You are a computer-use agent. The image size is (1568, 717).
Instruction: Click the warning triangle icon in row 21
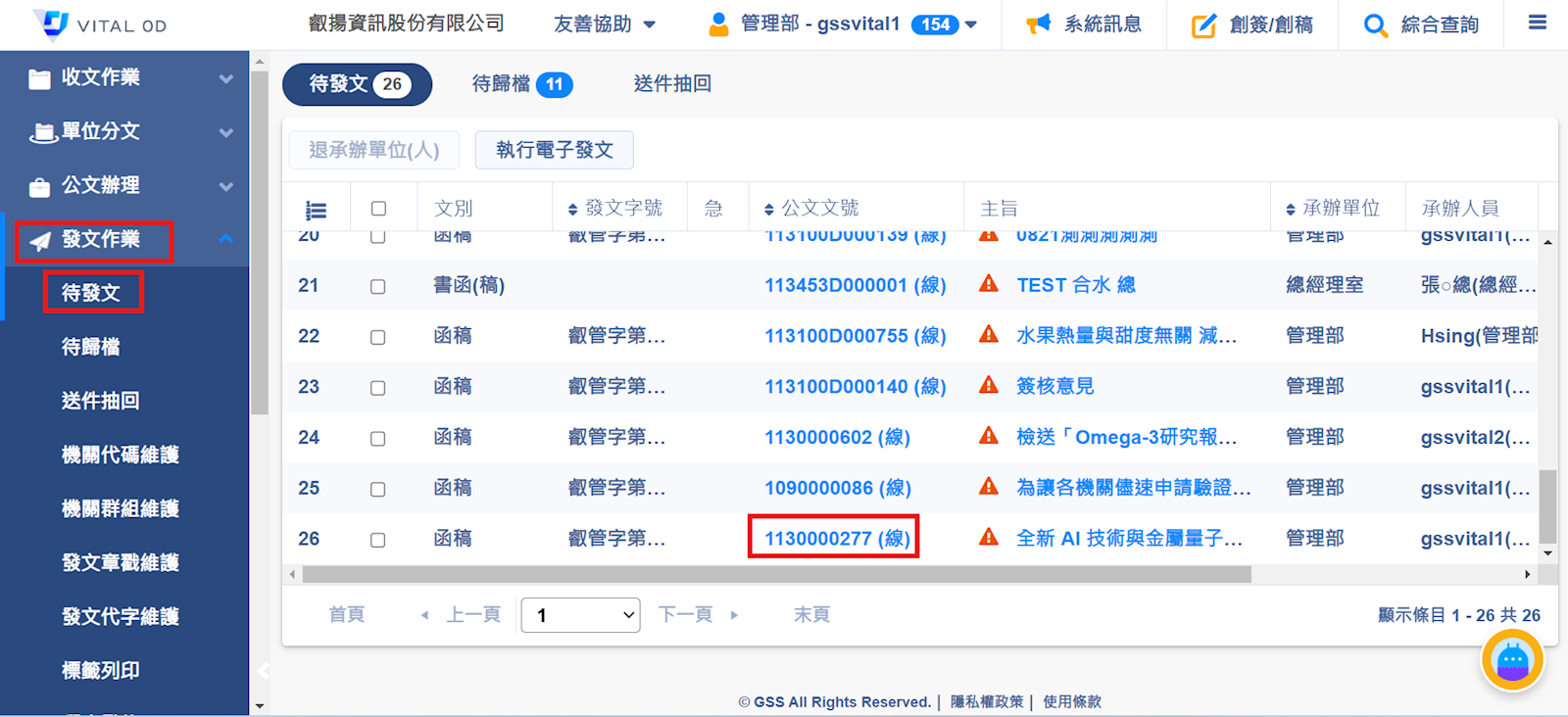click(x=989, y=284)
